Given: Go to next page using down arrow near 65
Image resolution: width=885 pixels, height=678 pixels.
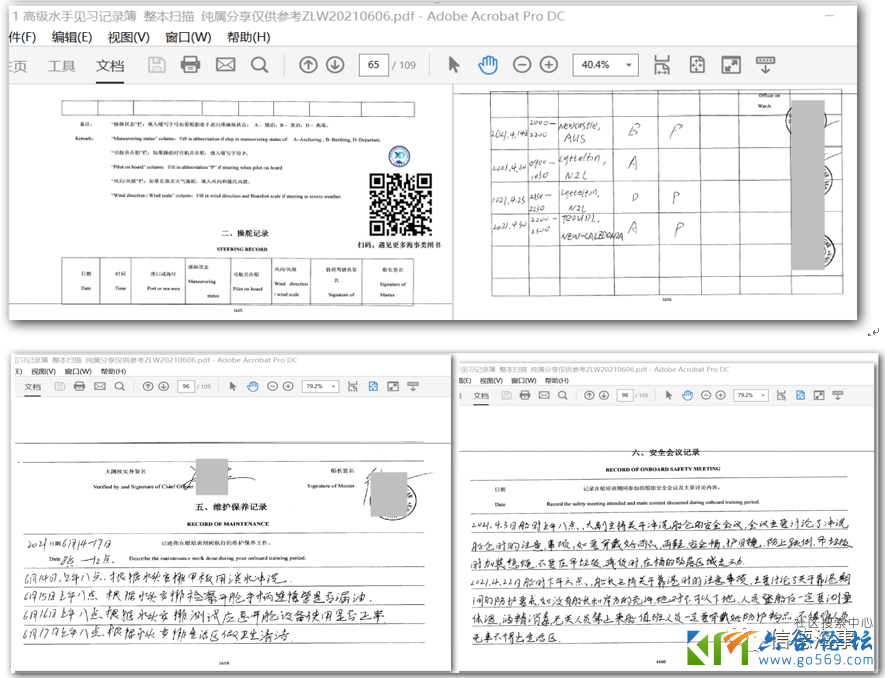Looking at the screenshot, I should pyautogui.click(x=335, y=65).
